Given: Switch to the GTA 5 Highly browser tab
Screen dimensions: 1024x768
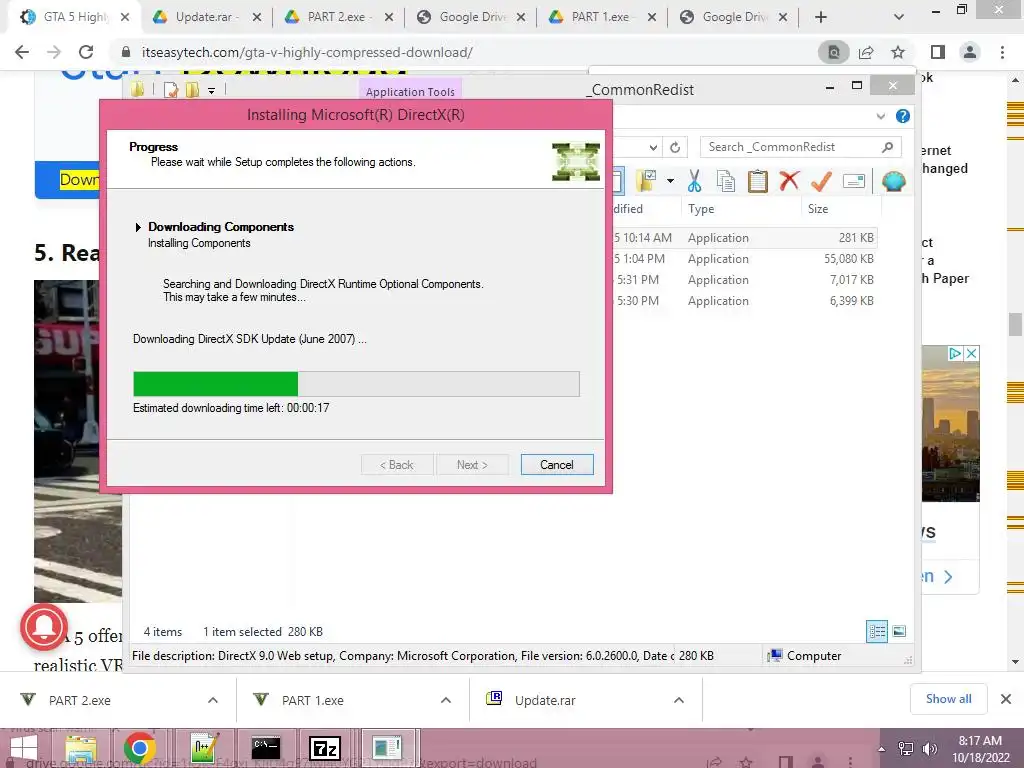Looking at the screenshot, I should (x=74, y=17).
